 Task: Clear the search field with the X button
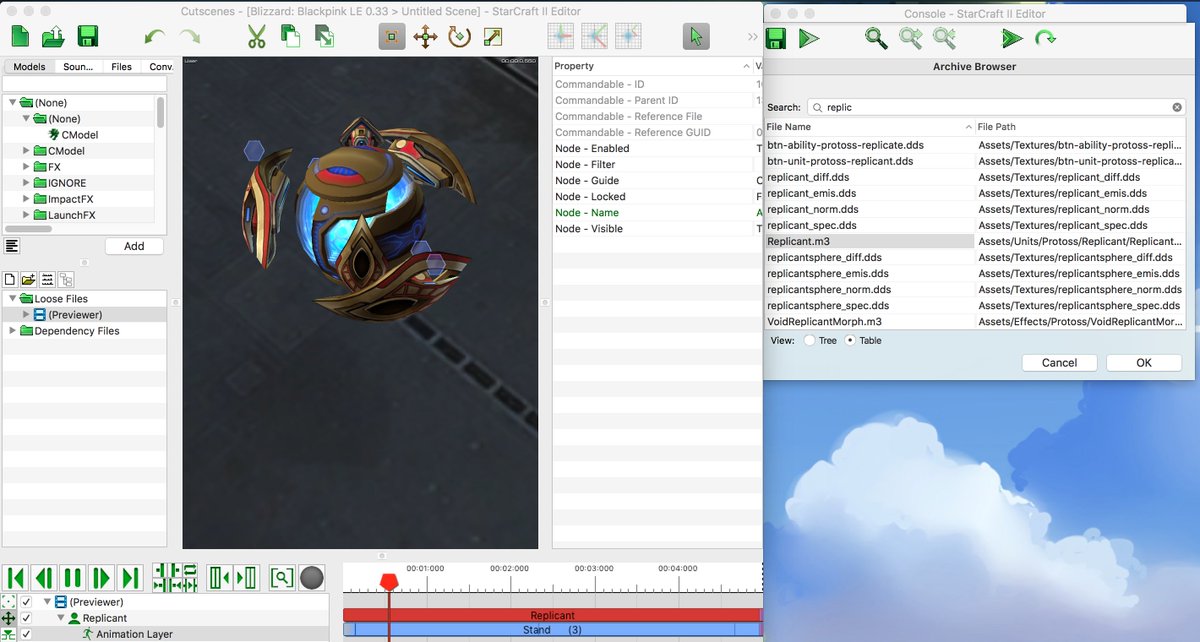coord(1177,107)
